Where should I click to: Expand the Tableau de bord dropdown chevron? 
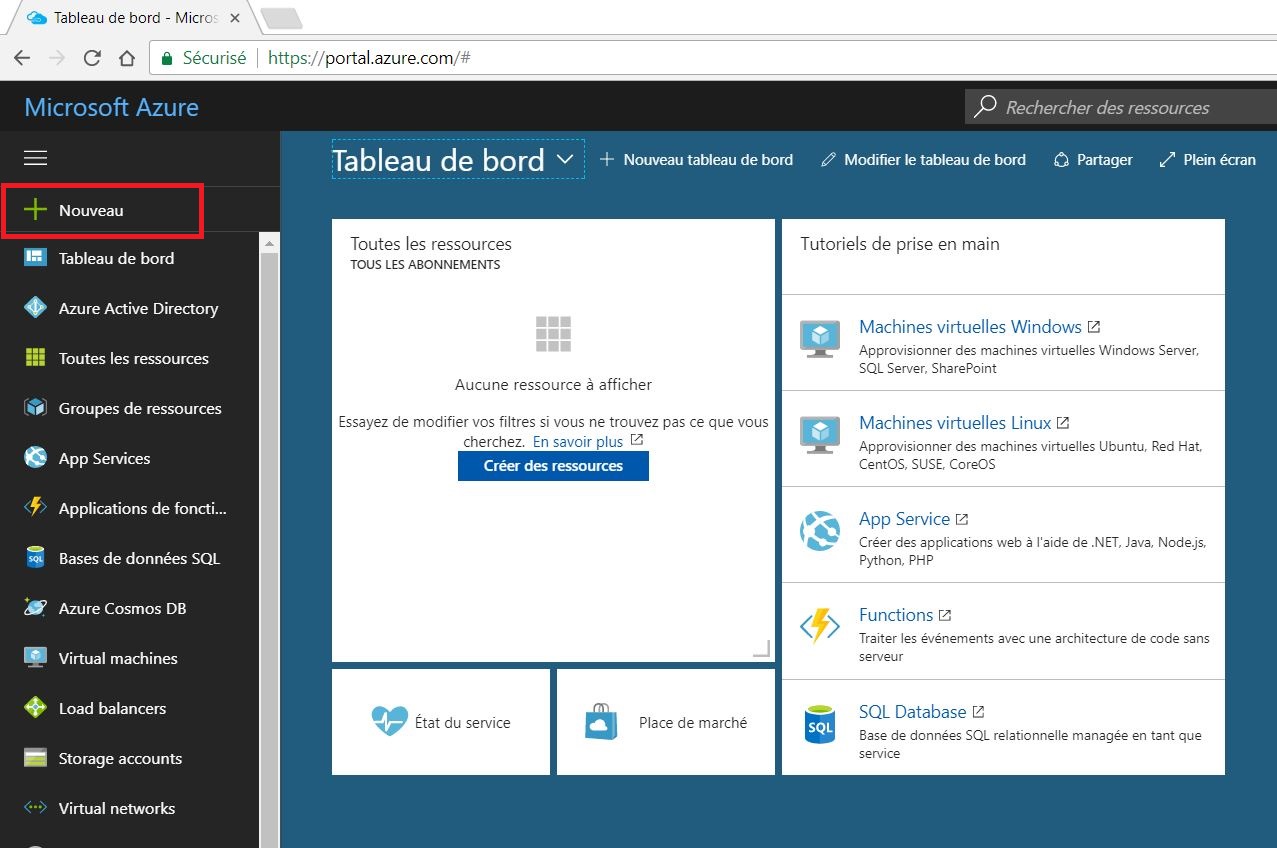click(565, 159)
